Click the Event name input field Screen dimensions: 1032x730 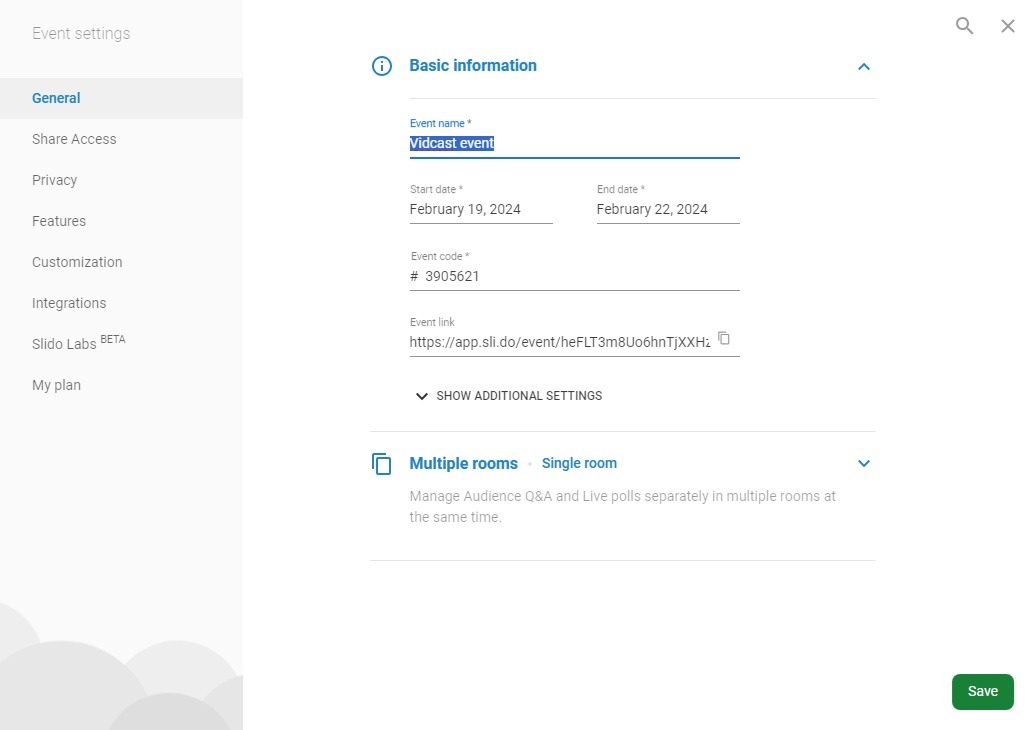point(575,143)
